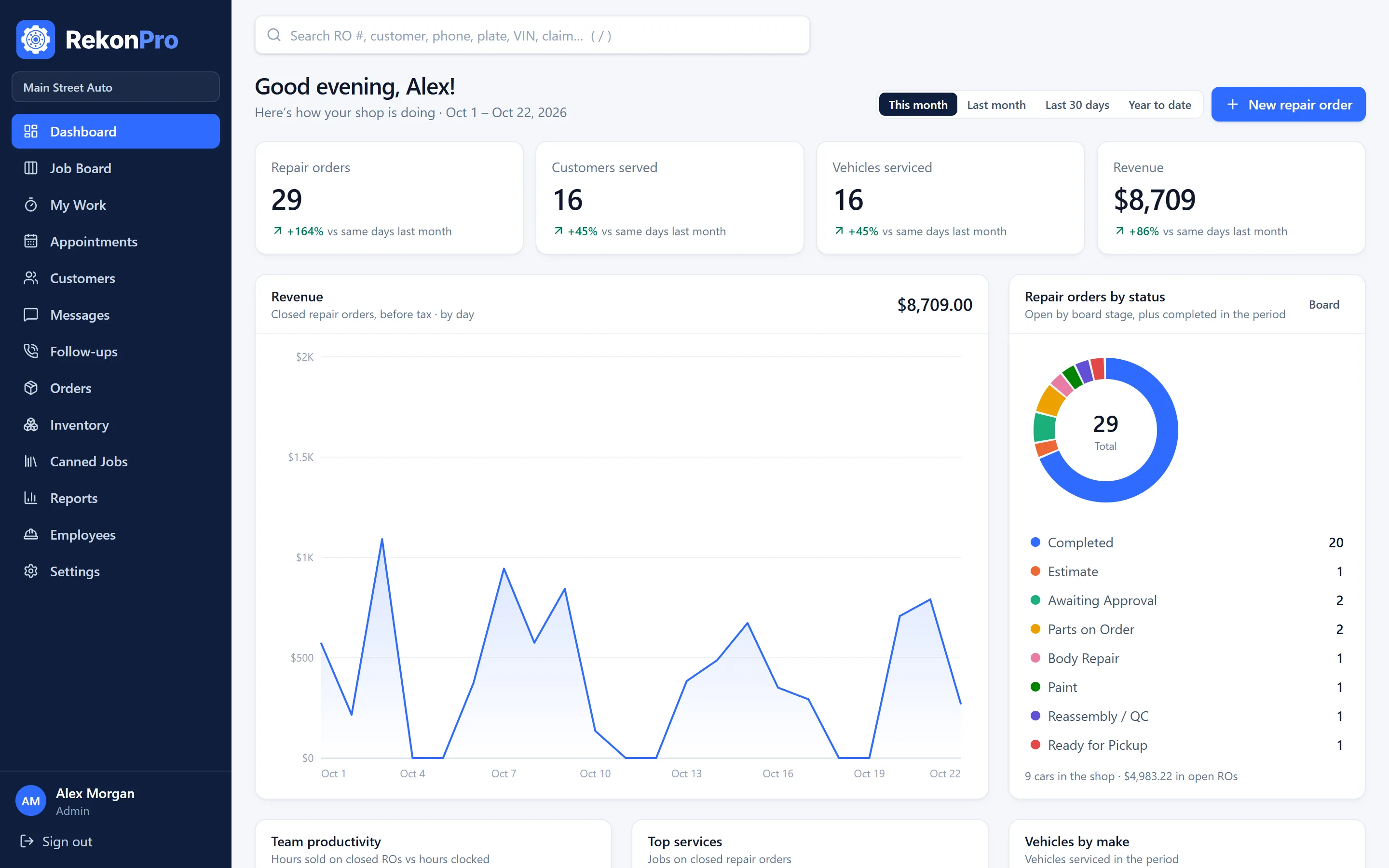Click the RekonPro gear logo icon
This screenshot has width=1389, height=868.
[36, 40]
